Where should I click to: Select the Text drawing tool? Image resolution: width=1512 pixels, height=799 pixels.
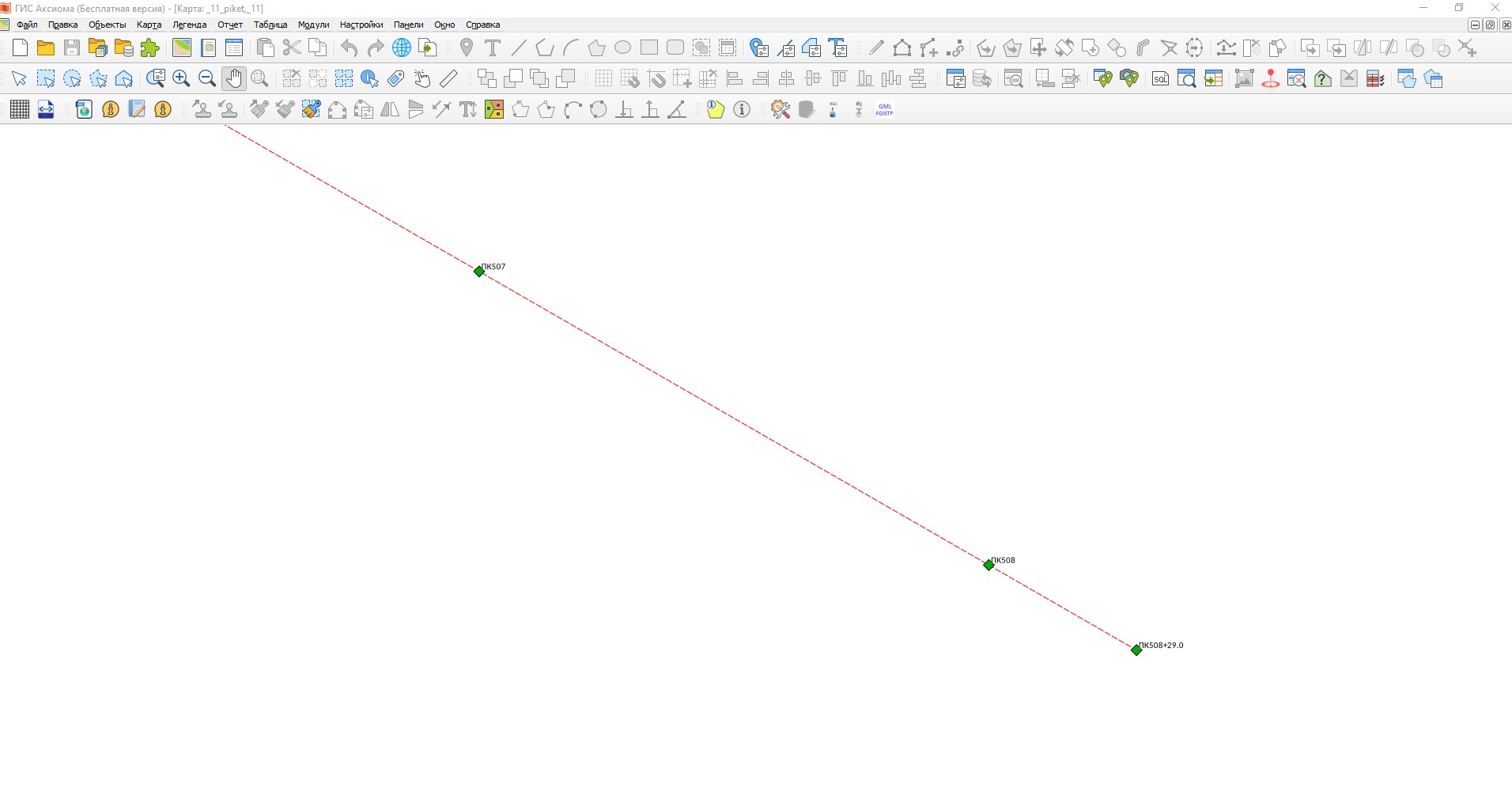(493, 48)
